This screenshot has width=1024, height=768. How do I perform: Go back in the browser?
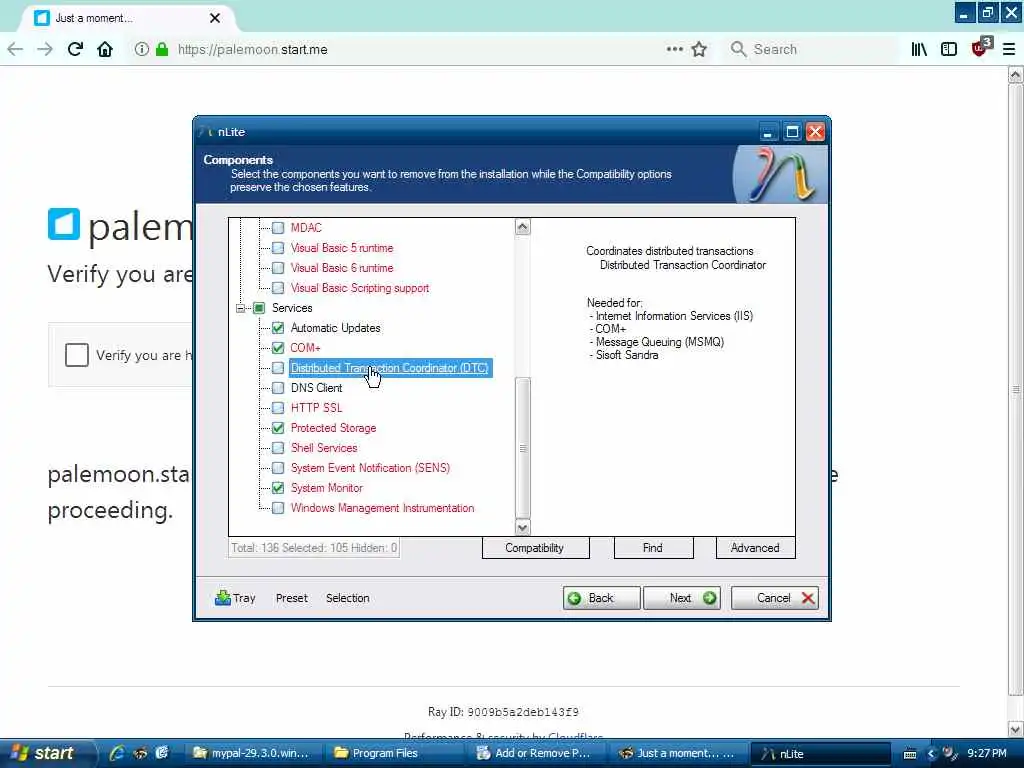click(x=15, y=50)
